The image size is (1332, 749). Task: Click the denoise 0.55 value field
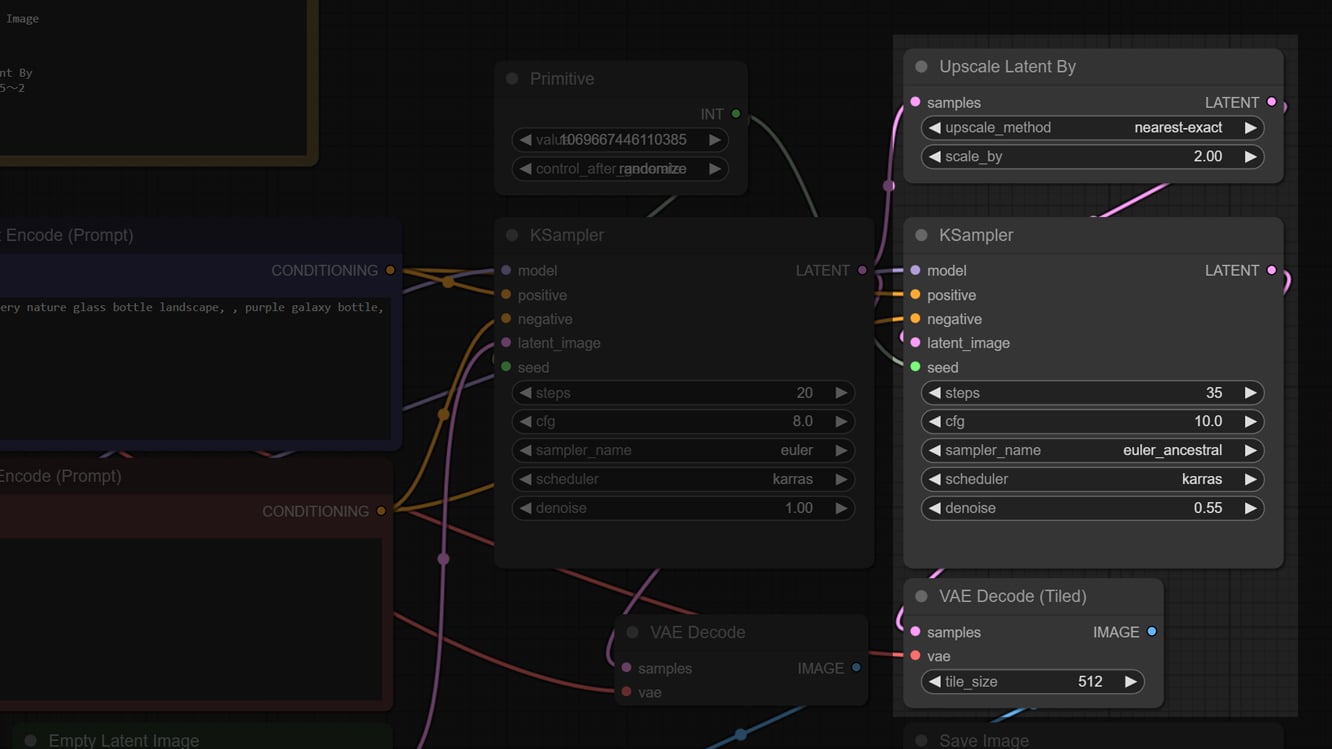(1092, 508)
